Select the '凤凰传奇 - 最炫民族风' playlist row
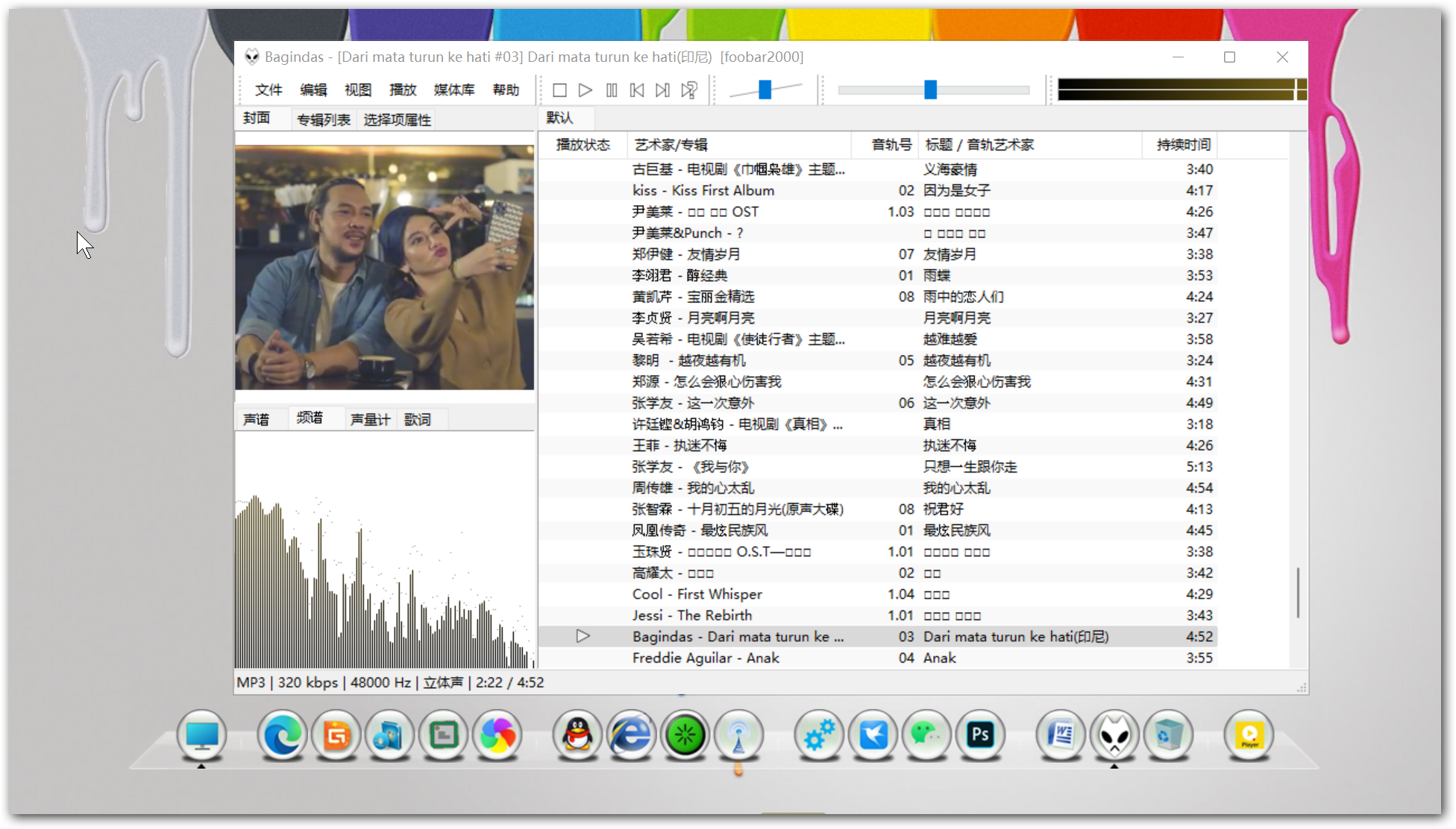This screenshot has height=829, width=1456. (879, 530)
